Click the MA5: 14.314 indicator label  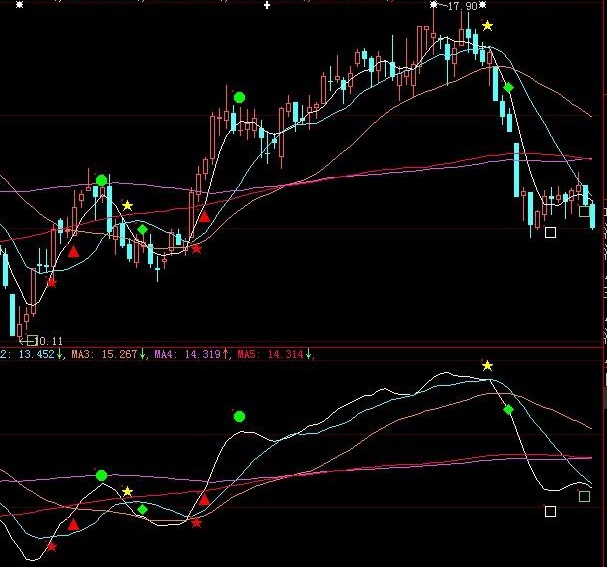[x=271, y=354]
